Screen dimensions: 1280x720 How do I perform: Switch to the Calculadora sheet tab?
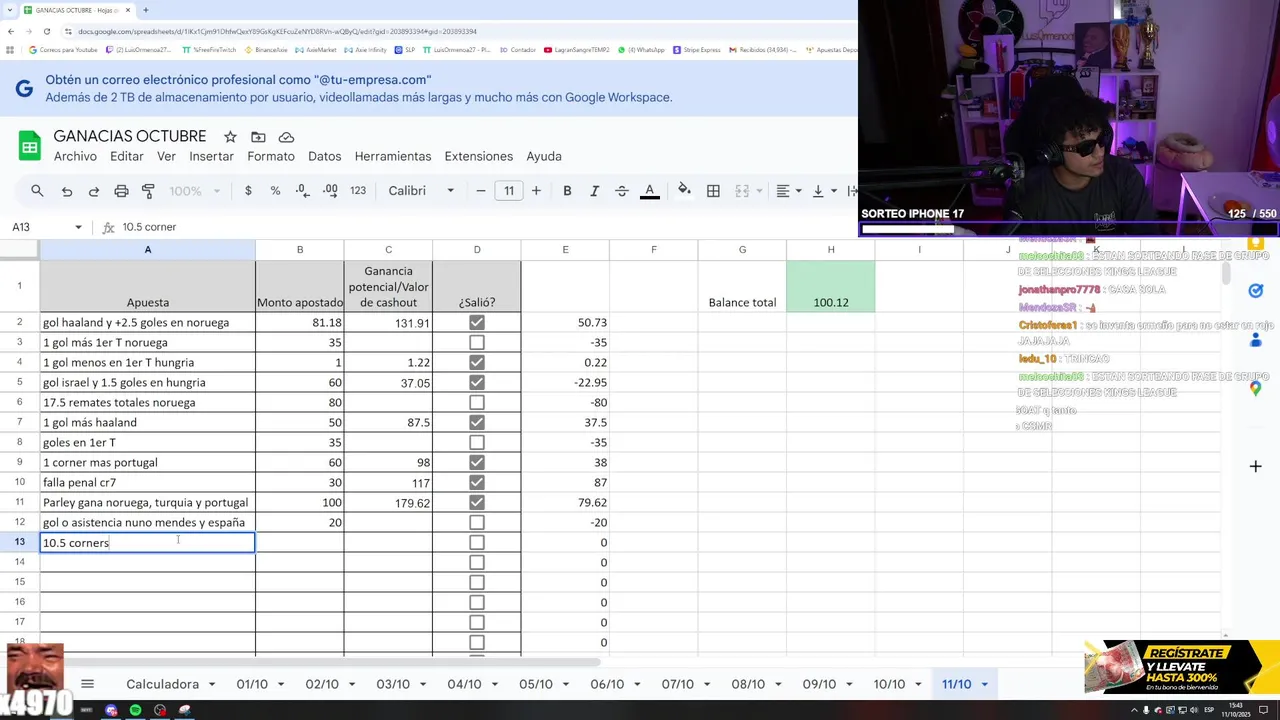(162, 684)
